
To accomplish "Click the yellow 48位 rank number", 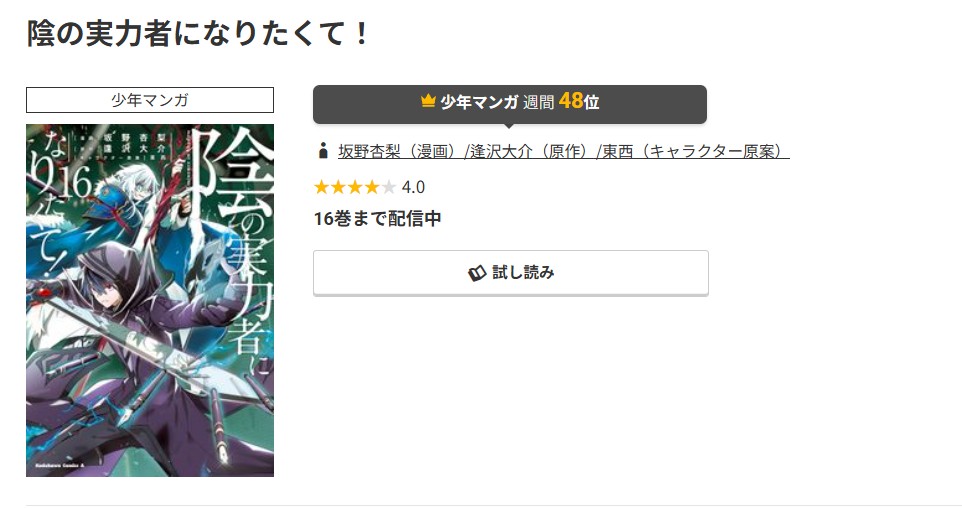I will click(x=579, y=101).
